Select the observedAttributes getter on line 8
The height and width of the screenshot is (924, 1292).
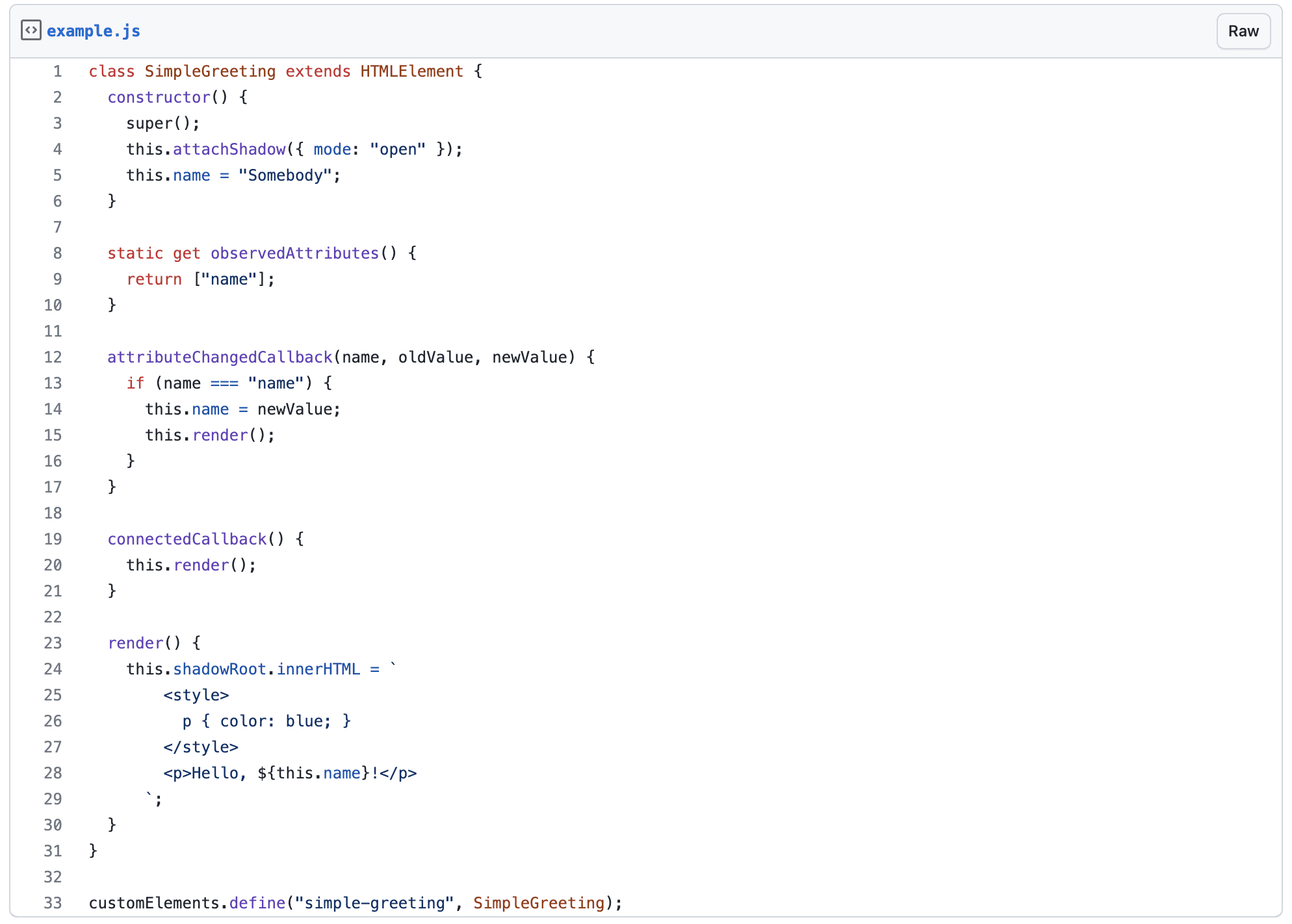[294, 253]
